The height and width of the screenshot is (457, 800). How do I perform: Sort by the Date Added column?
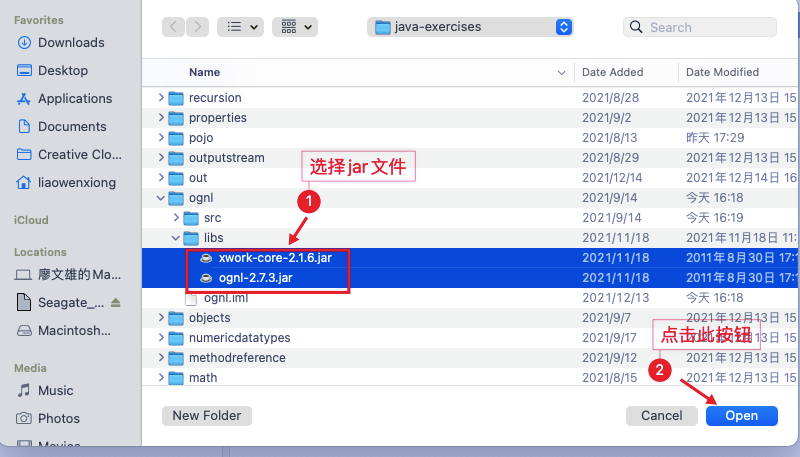[x=612, y=72]
